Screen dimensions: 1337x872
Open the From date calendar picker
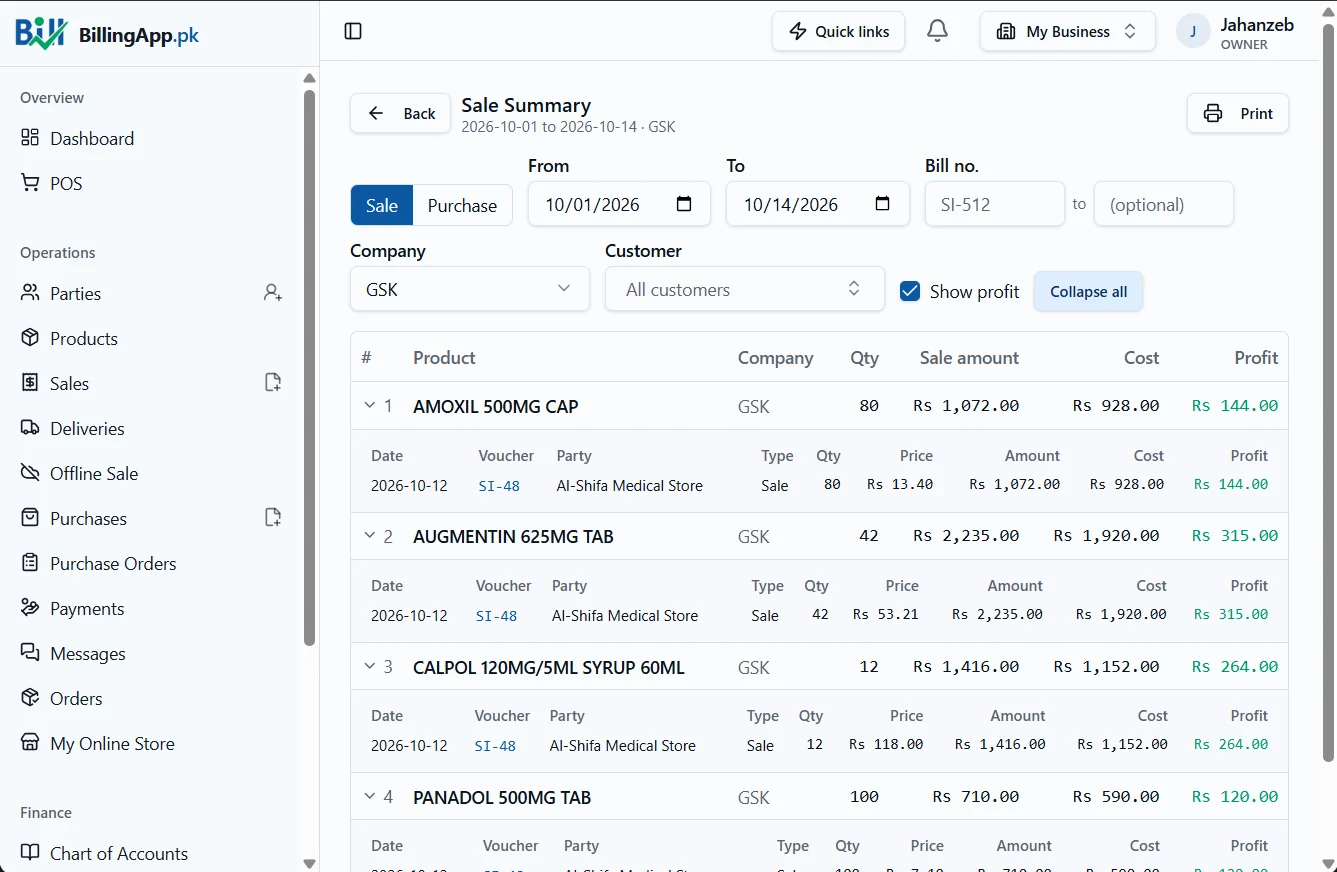coord(684,204)
